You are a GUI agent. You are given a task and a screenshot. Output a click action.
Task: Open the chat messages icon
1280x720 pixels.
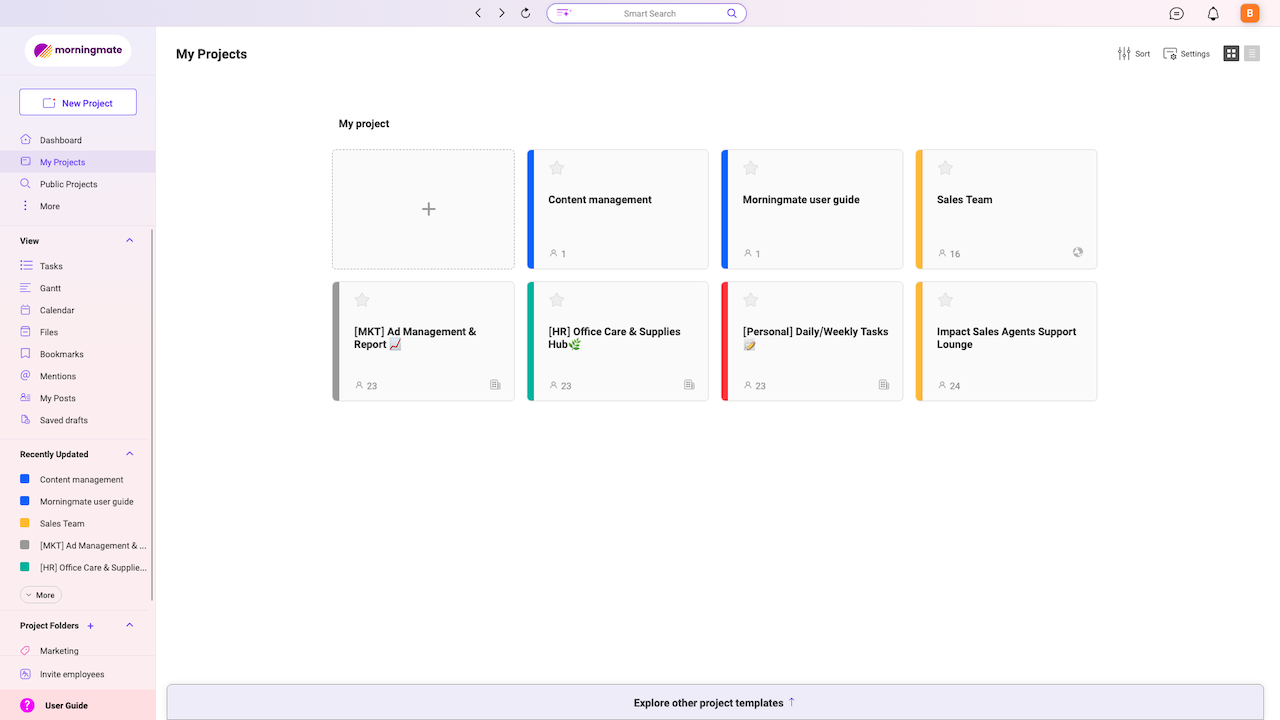(1177, 13)
